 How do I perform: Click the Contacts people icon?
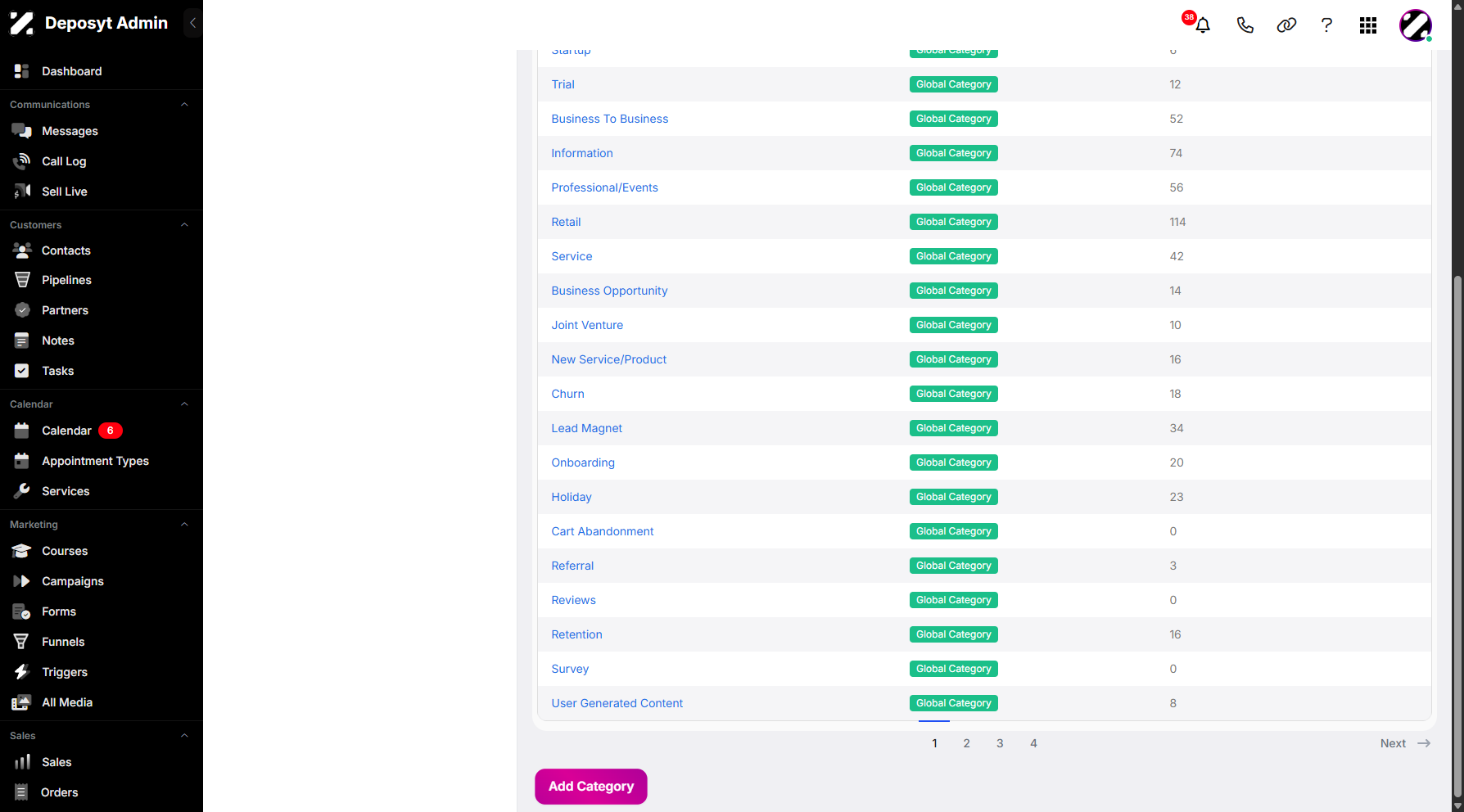[x=22, y=250]
